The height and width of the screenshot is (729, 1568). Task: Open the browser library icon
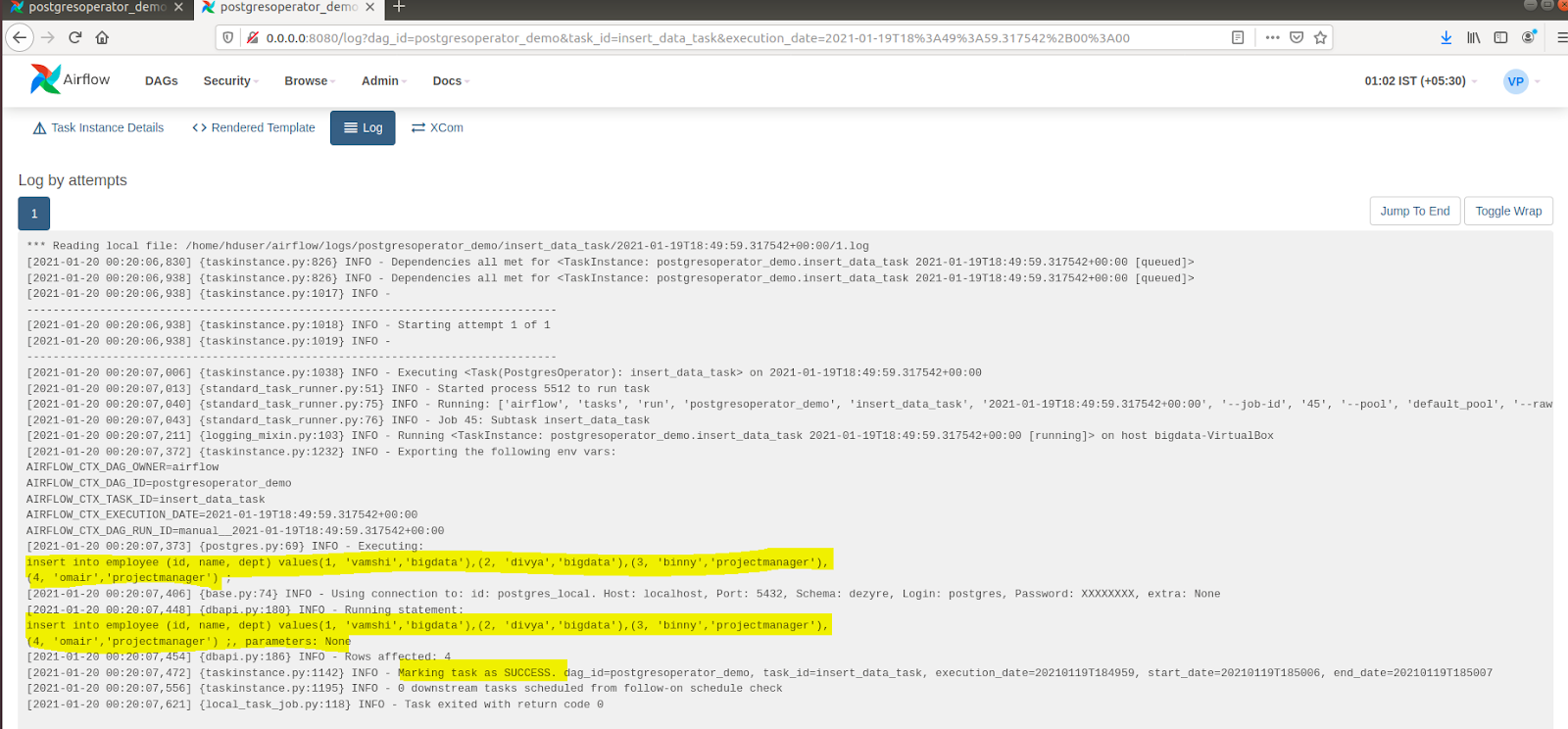1473,37
